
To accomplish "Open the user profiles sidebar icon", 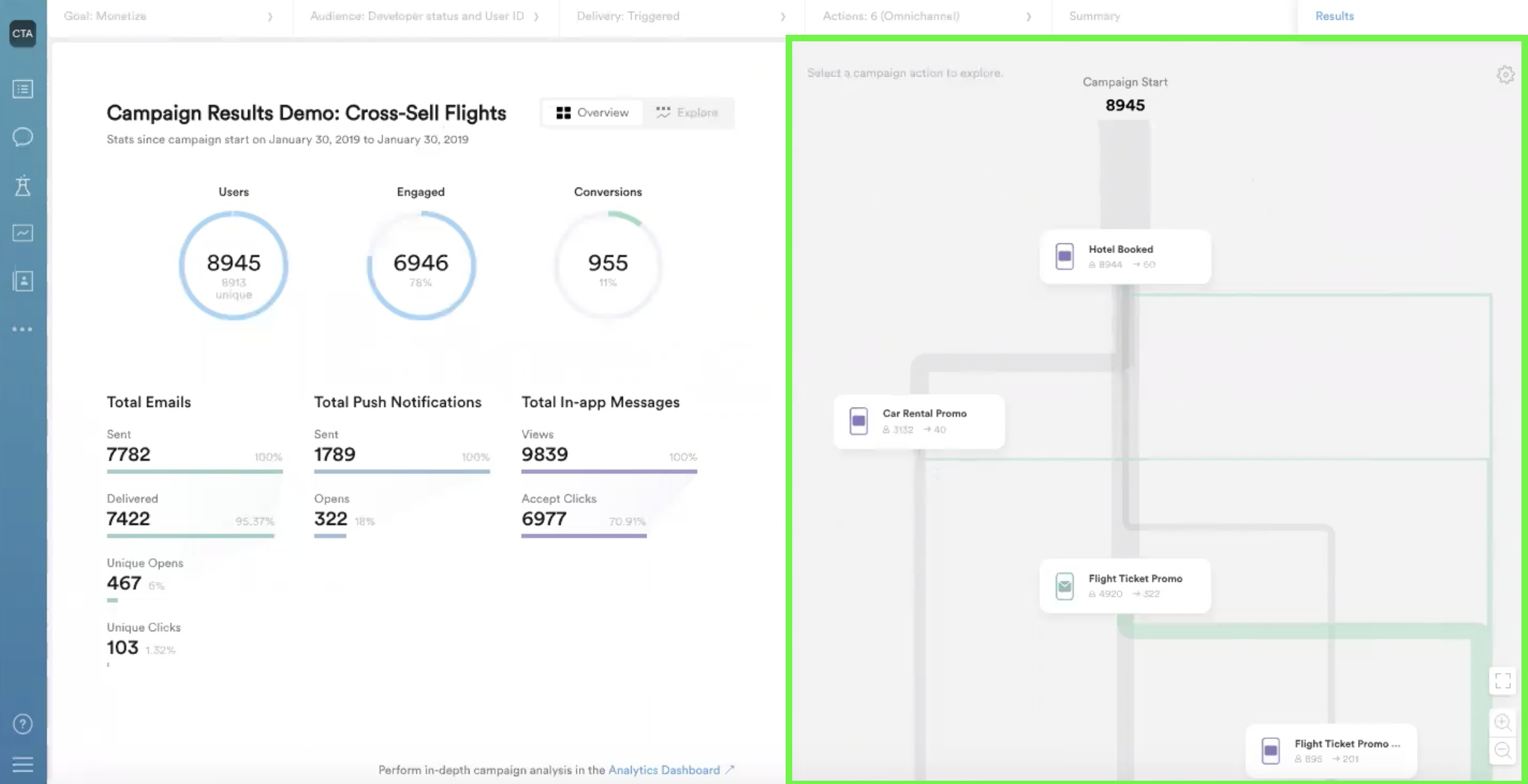I will (x=22, y=281).
